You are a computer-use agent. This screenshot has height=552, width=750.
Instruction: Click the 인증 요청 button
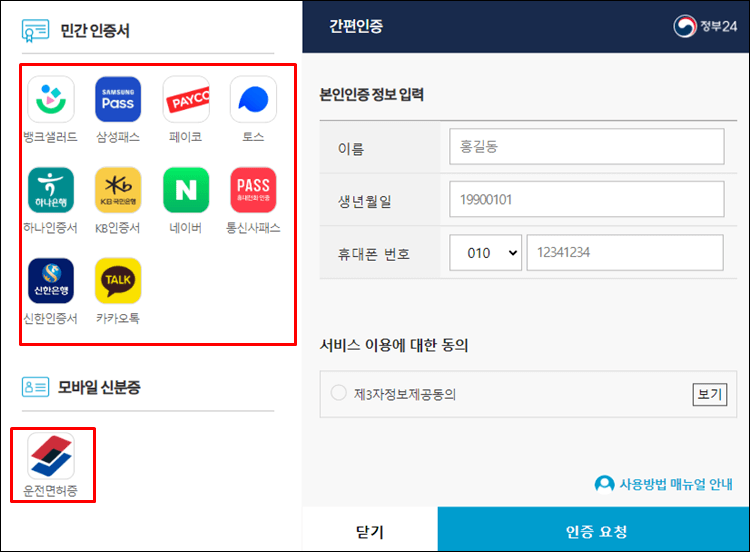pyautogui.click(x=594, y=530)
